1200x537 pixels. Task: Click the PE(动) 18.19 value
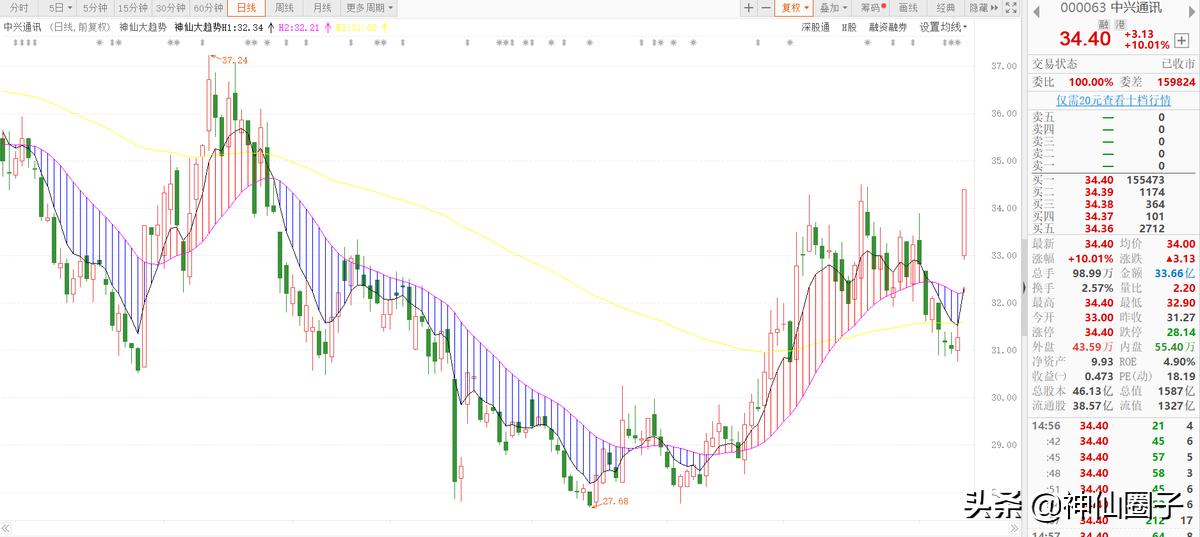(x=1181, y=375)
